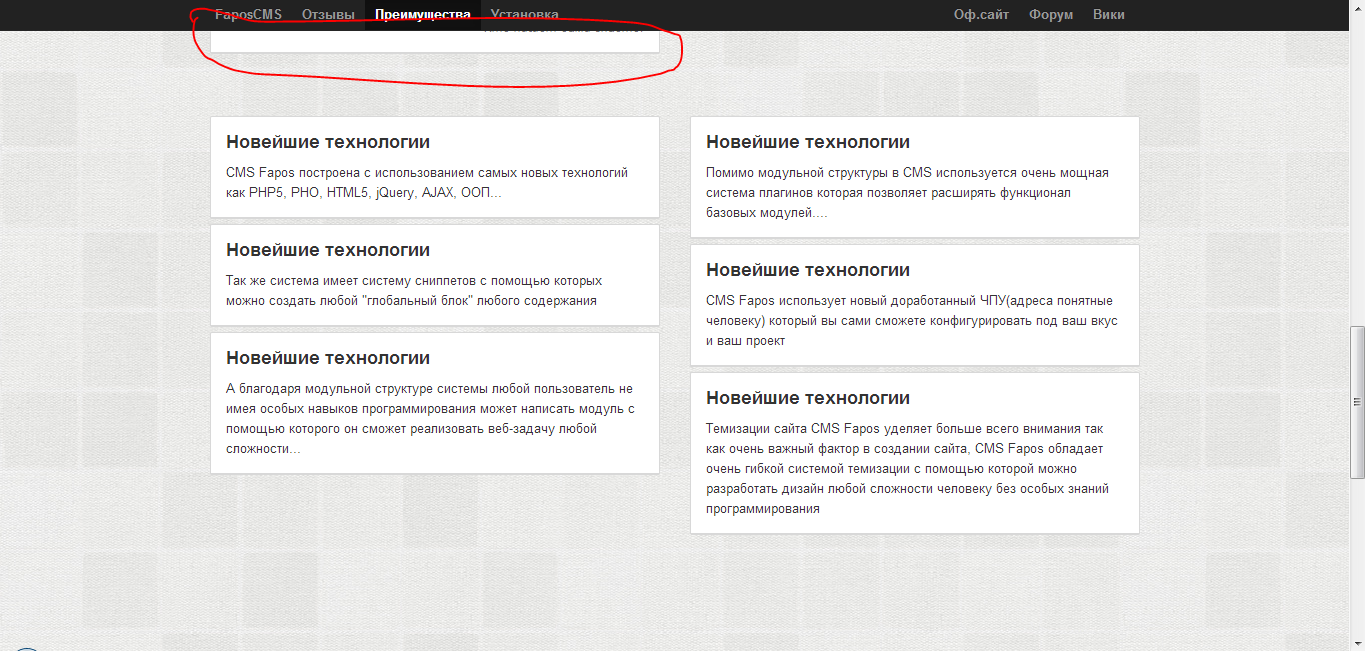This screenshot has width=1365, height=651.
Task: Click the paragraph about the сниппетов system
Action: point(414,291)
